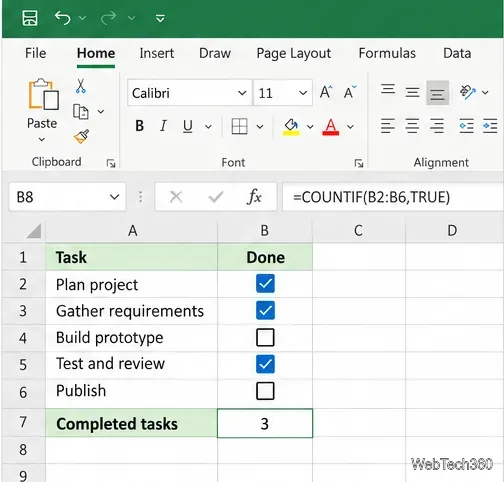Click the formula bar with COUNTIF formula
The width and height of the screenshot is (504, 482).
coord(393,197)
